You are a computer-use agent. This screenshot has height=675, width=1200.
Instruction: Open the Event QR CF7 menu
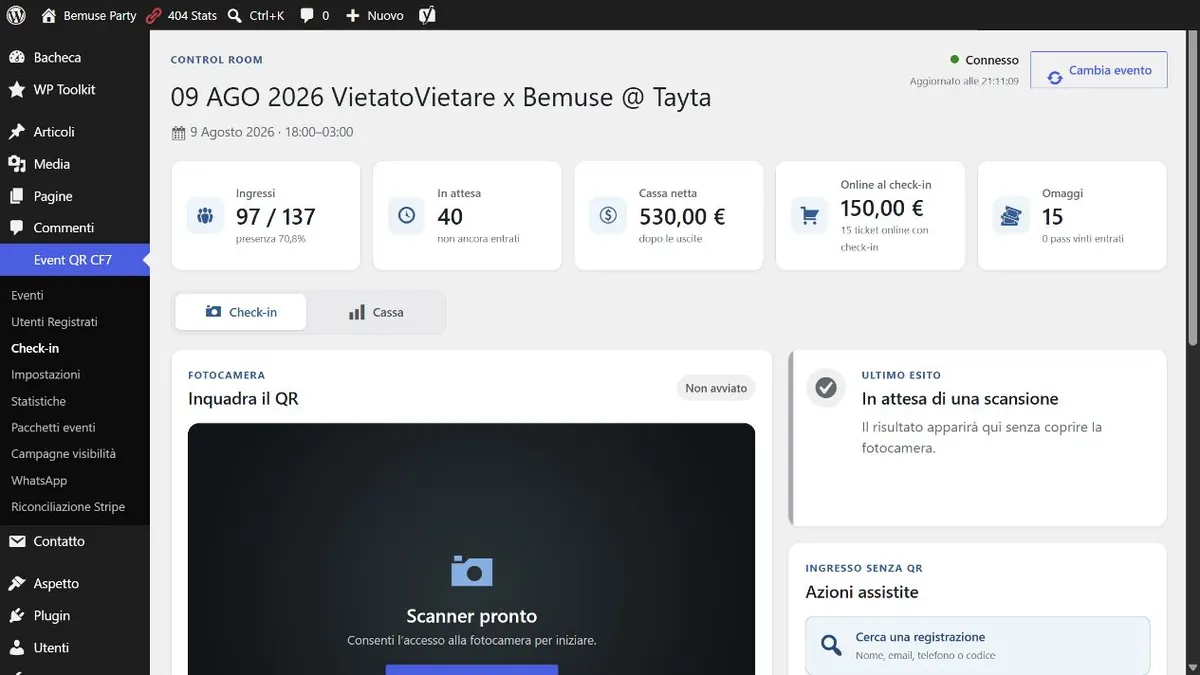[75, 260]
